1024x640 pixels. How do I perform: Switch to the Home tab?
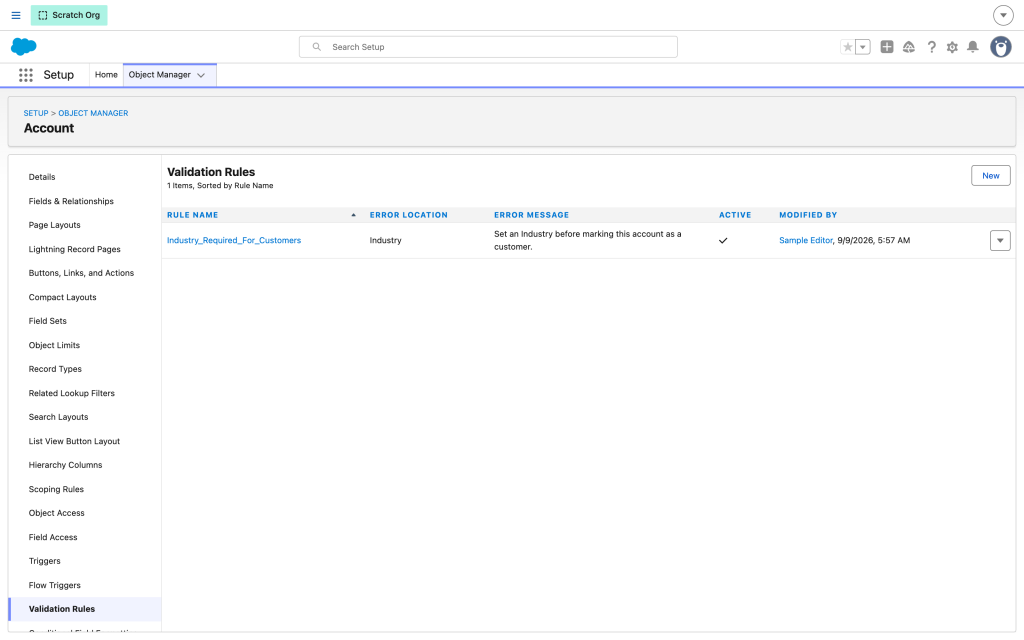pyautogui.click(x=106, y=74)
